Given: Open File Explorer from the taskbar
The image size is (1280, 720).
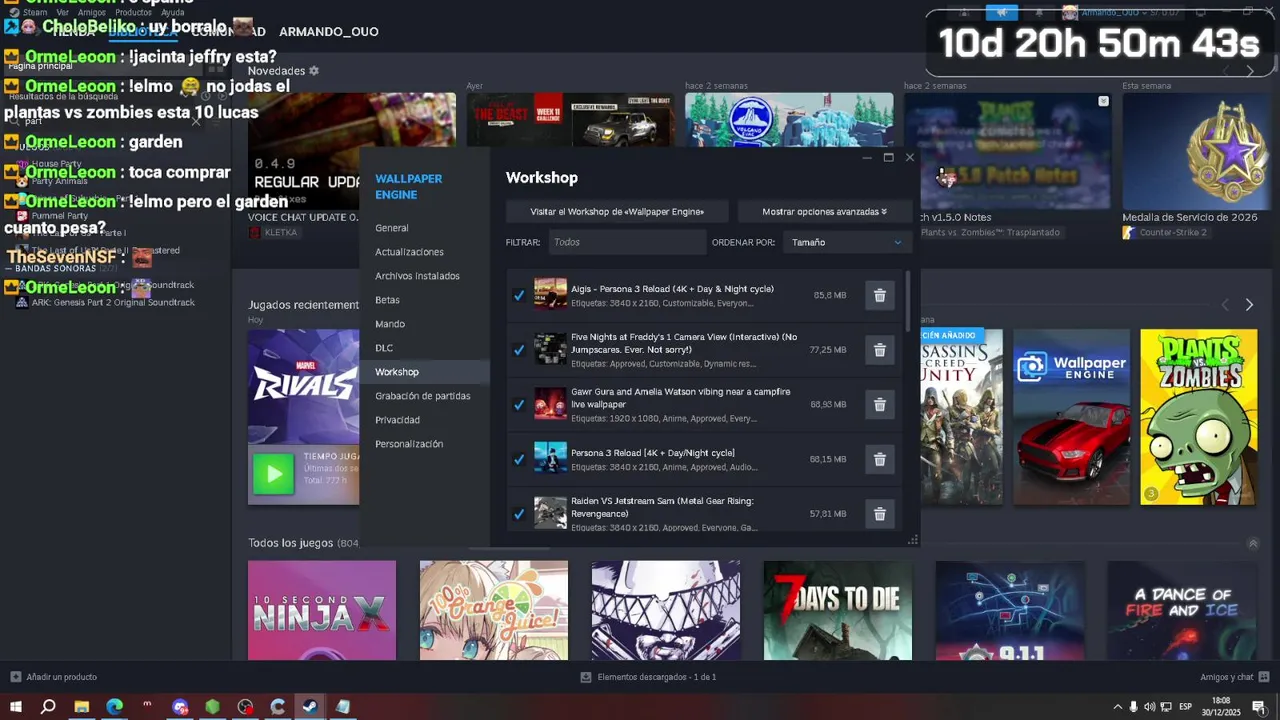Looking at the screenshot, I should tap(82, 707).
